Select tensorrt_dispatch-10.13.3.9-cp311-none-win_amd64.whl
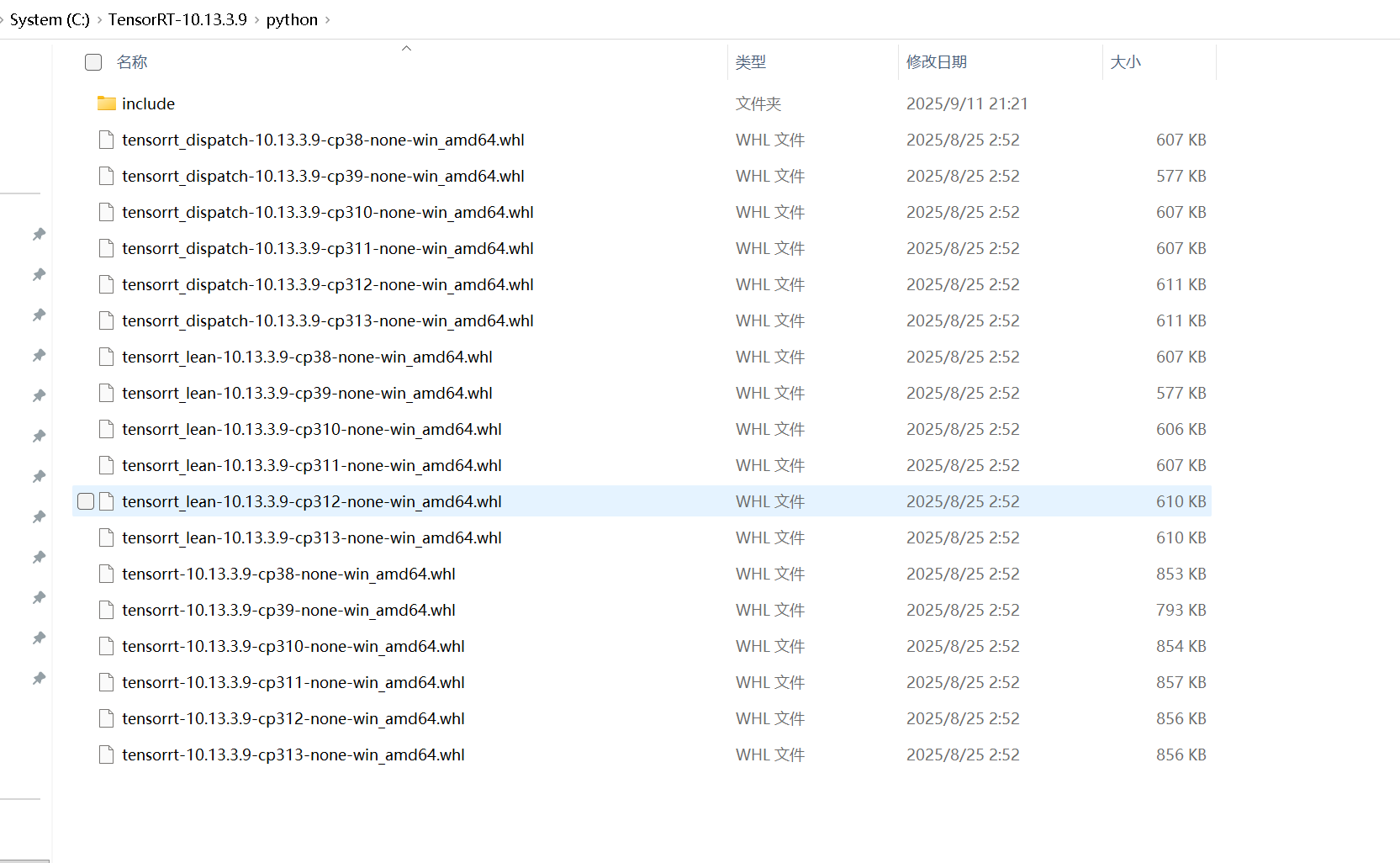The height and width of the screenshot is (863, 1400). 328,248
